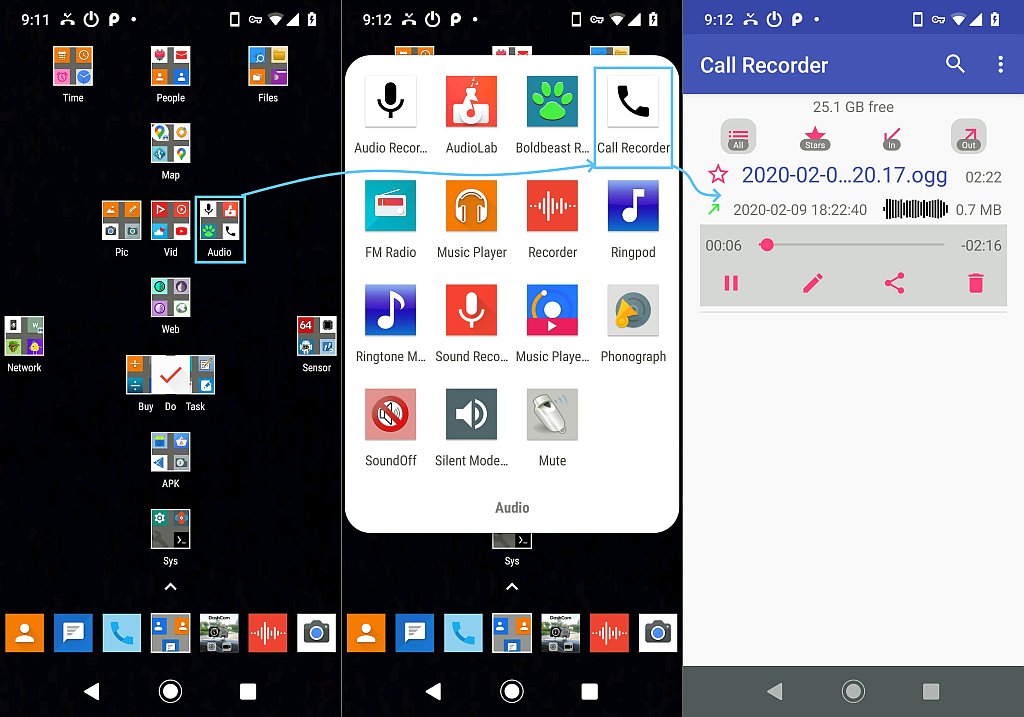Launch the Ringpod app

tap(633, 206)
